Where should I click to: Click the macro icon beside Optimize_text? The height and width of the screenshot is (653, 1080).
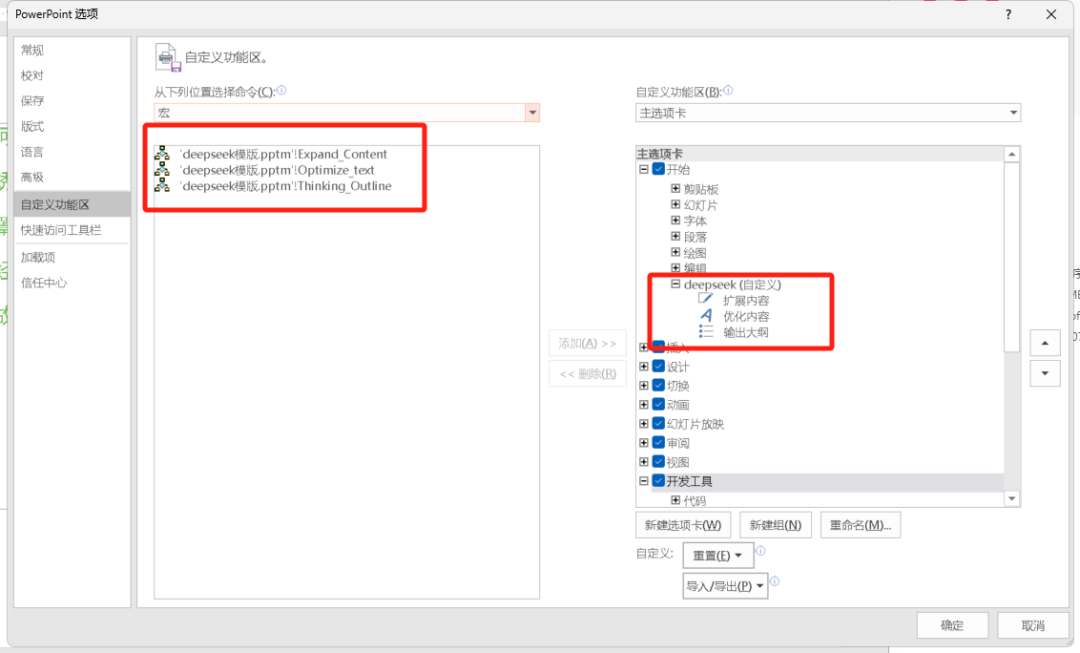point(162,169)
